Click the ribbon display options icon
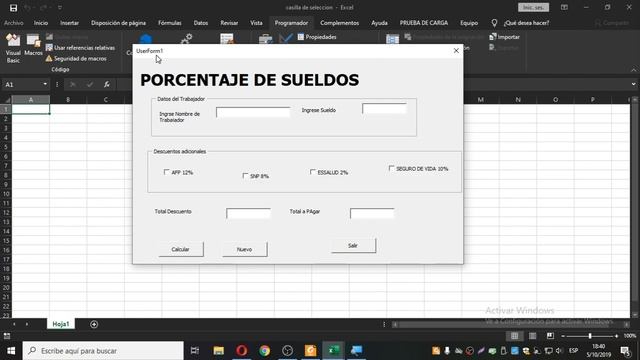This screenshot has width=640, height=360. pos(564,7)
